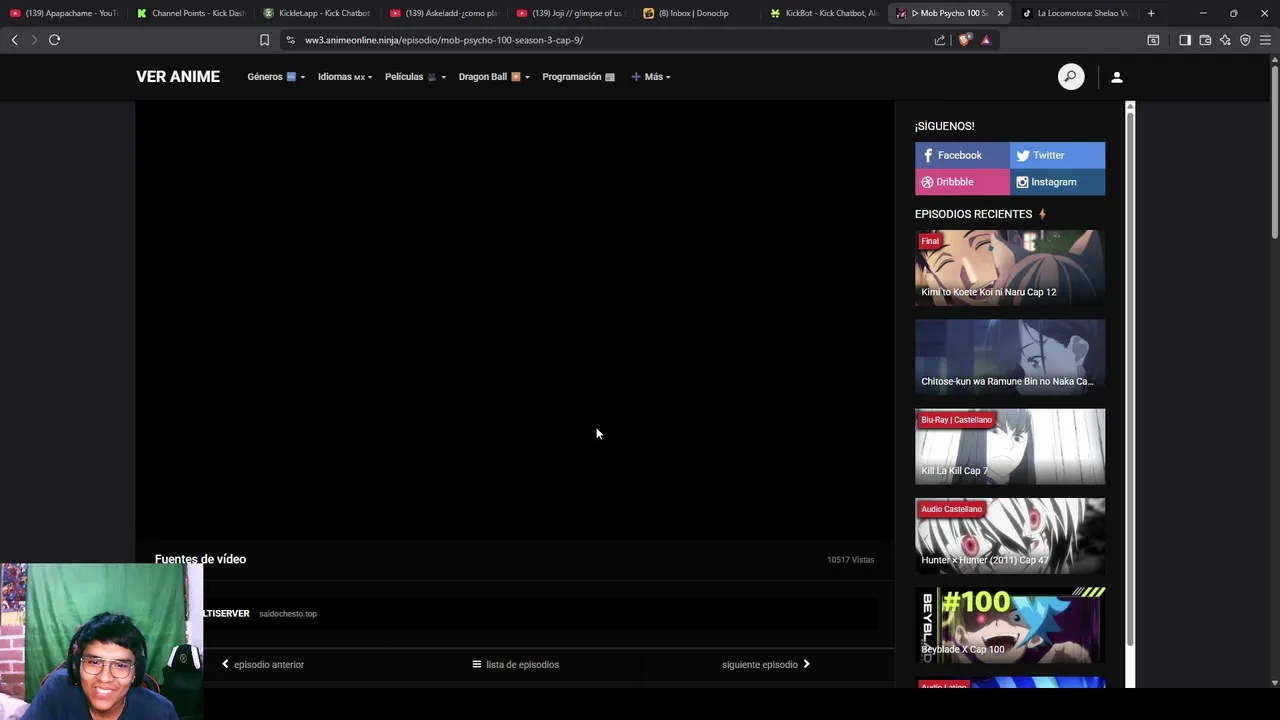This screenshot has height=720, width=1280.
Task: Open the Brave Wallet icon
Action: click(1205, 40)
